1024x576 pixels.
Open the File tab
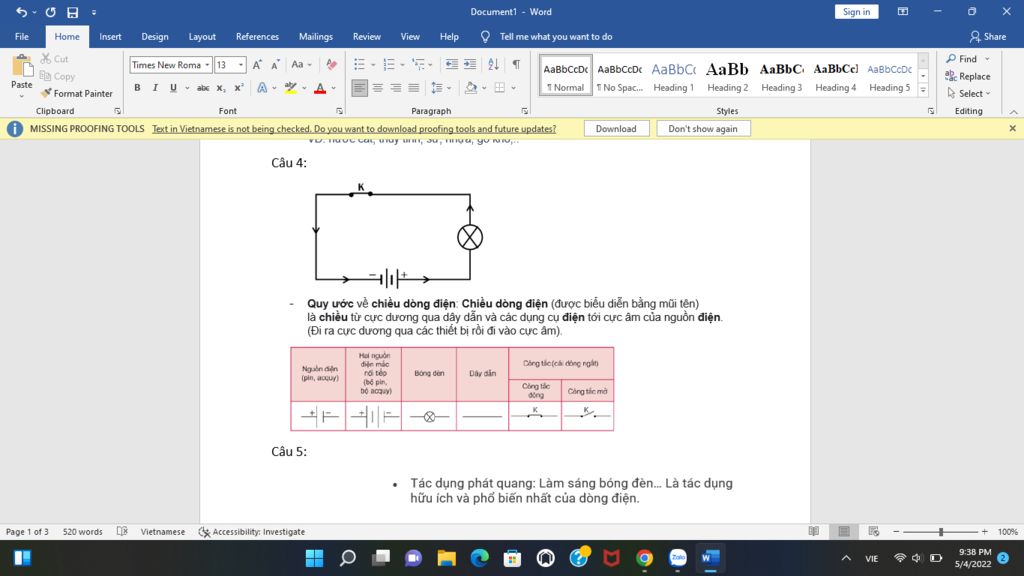coord(22,37)
